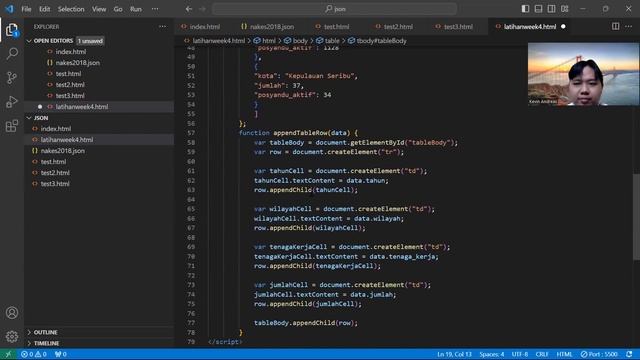Open the Run and Debug view

pos(12,101)
